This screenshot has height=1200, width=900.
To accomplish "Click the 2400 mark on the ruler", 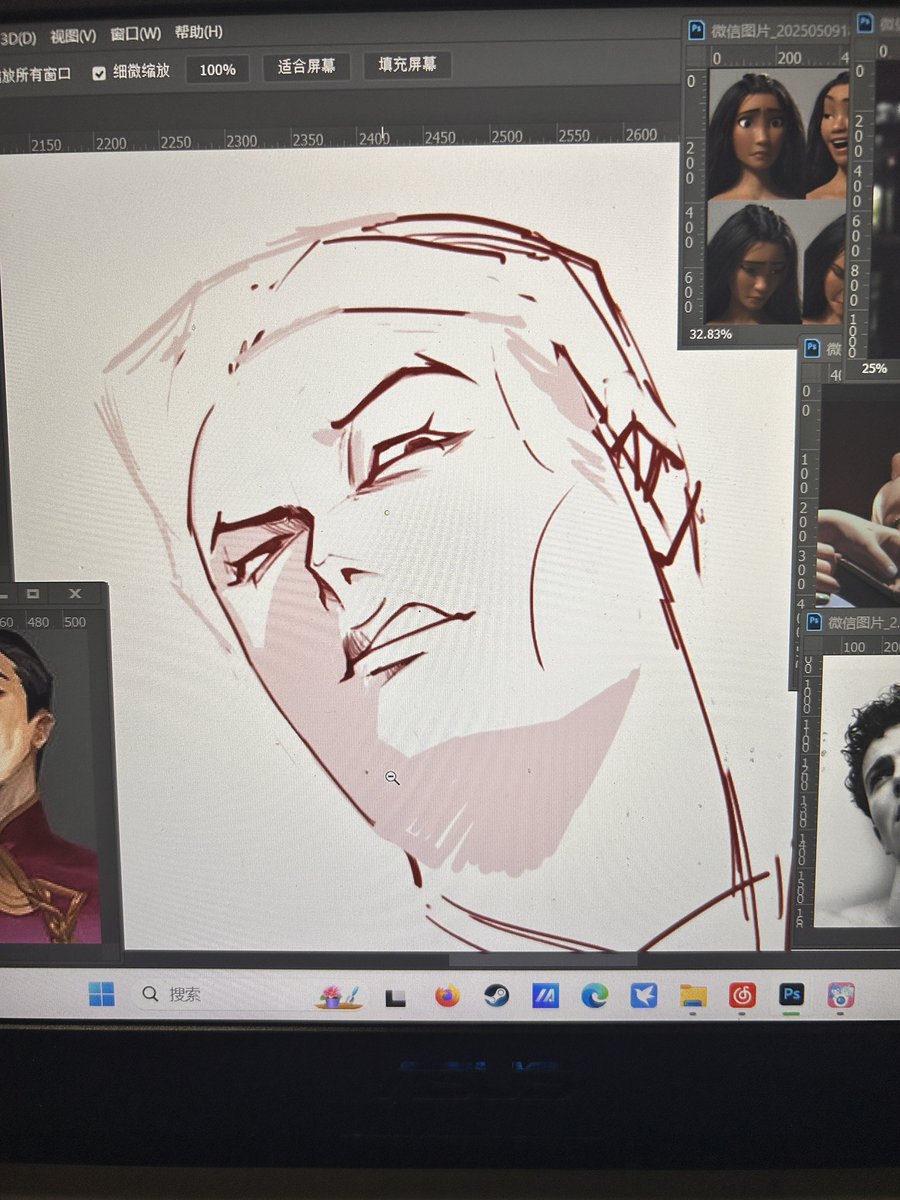I will 374,138.
